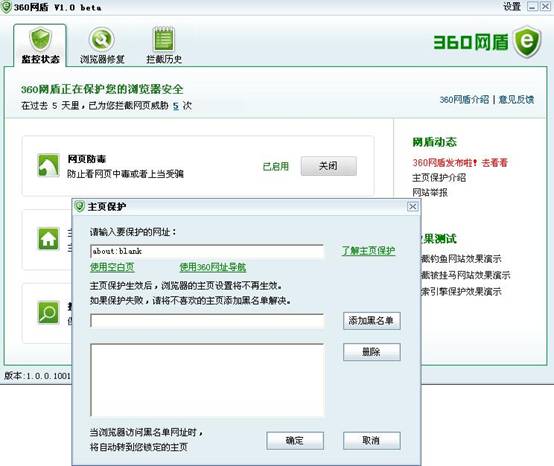Open the 拦截历史 tab

click(164, 45)
